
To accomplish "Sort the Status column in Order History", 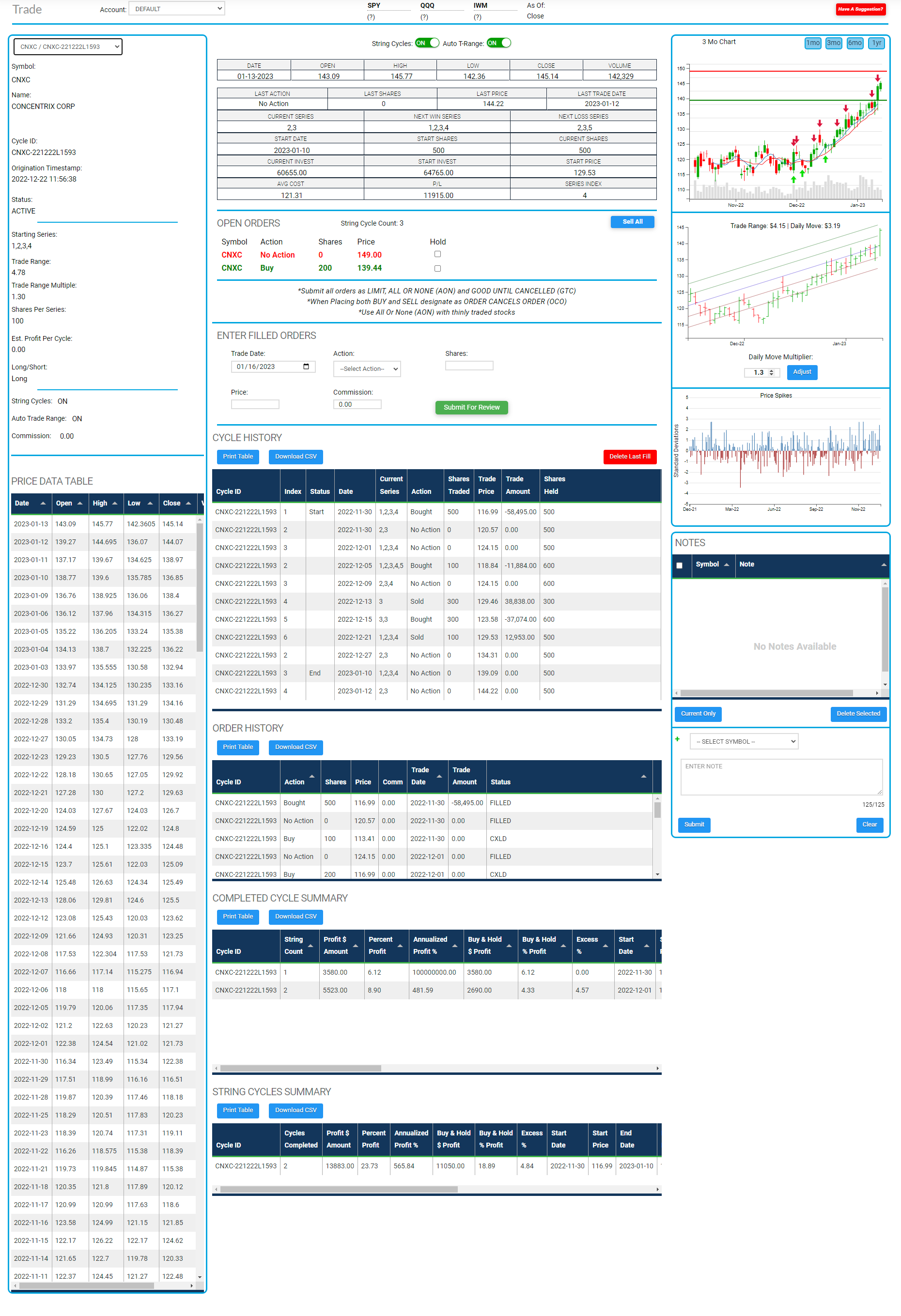I will [x=645, y=777].
